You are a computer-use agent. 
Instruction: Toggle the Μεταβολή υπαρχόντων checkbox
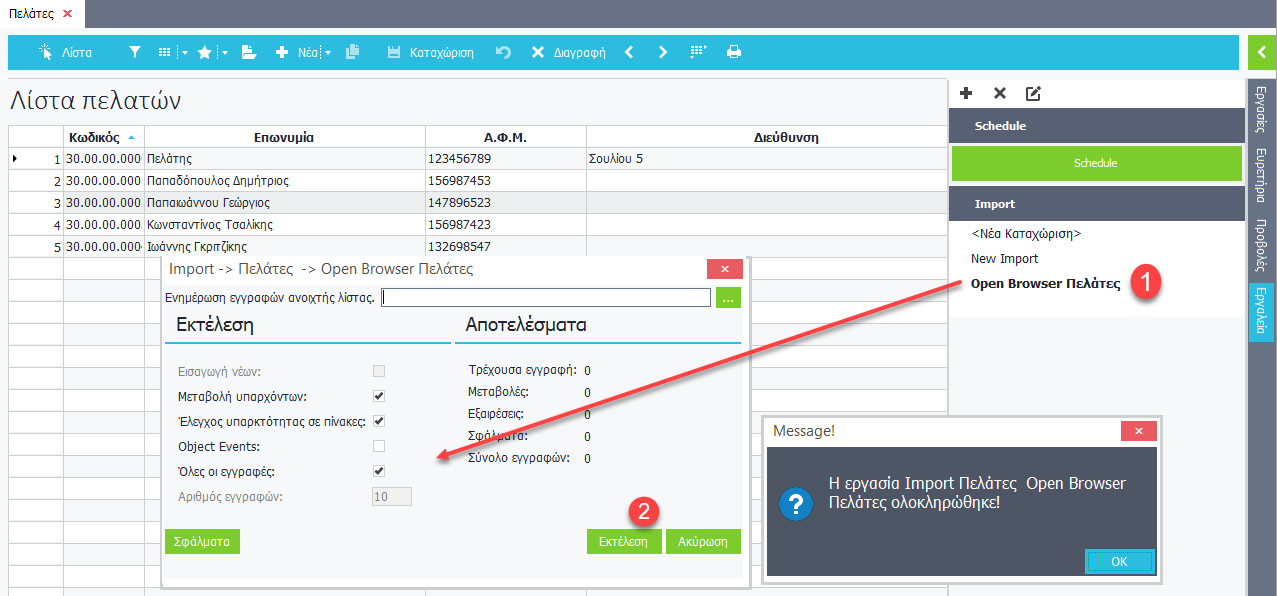tap(379, 396)
